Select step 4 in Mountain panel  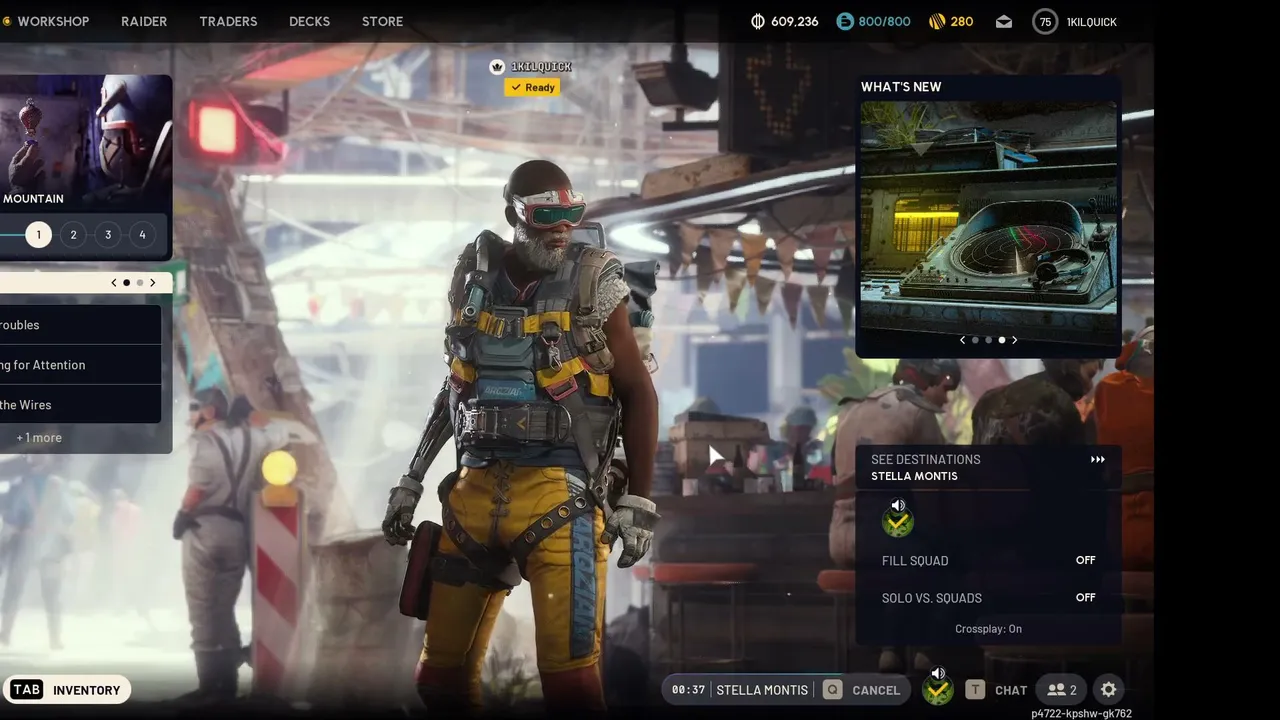click(x=142, y=235)
